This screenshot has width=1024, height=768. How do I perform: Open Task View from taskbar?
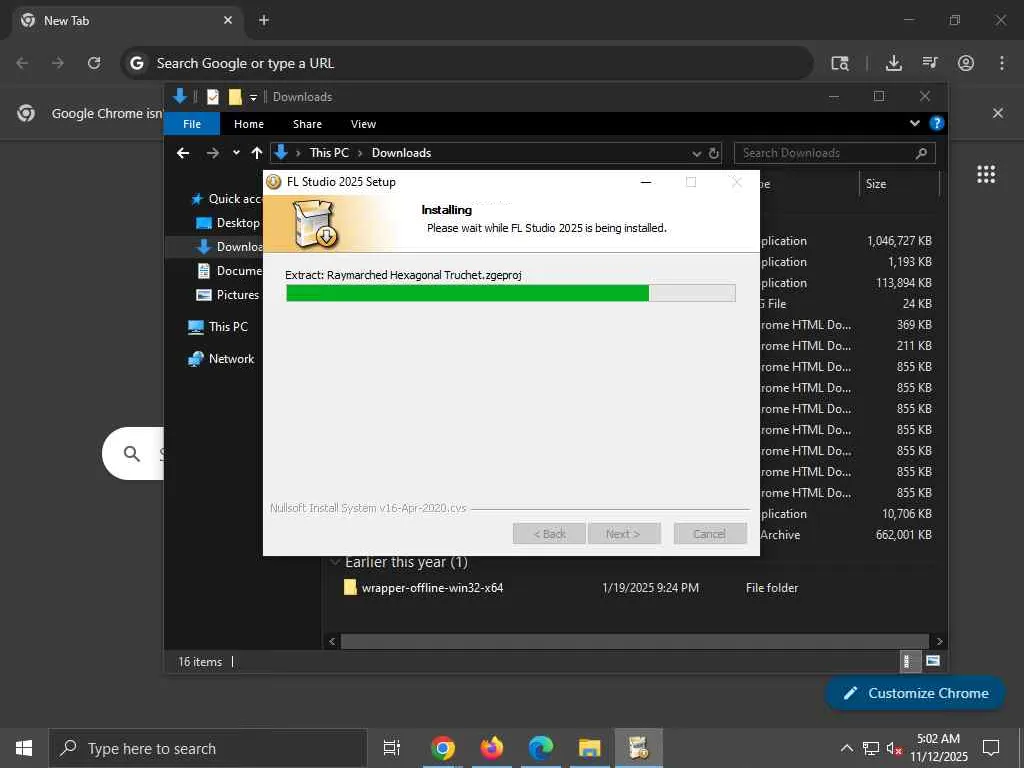(391, 748)
